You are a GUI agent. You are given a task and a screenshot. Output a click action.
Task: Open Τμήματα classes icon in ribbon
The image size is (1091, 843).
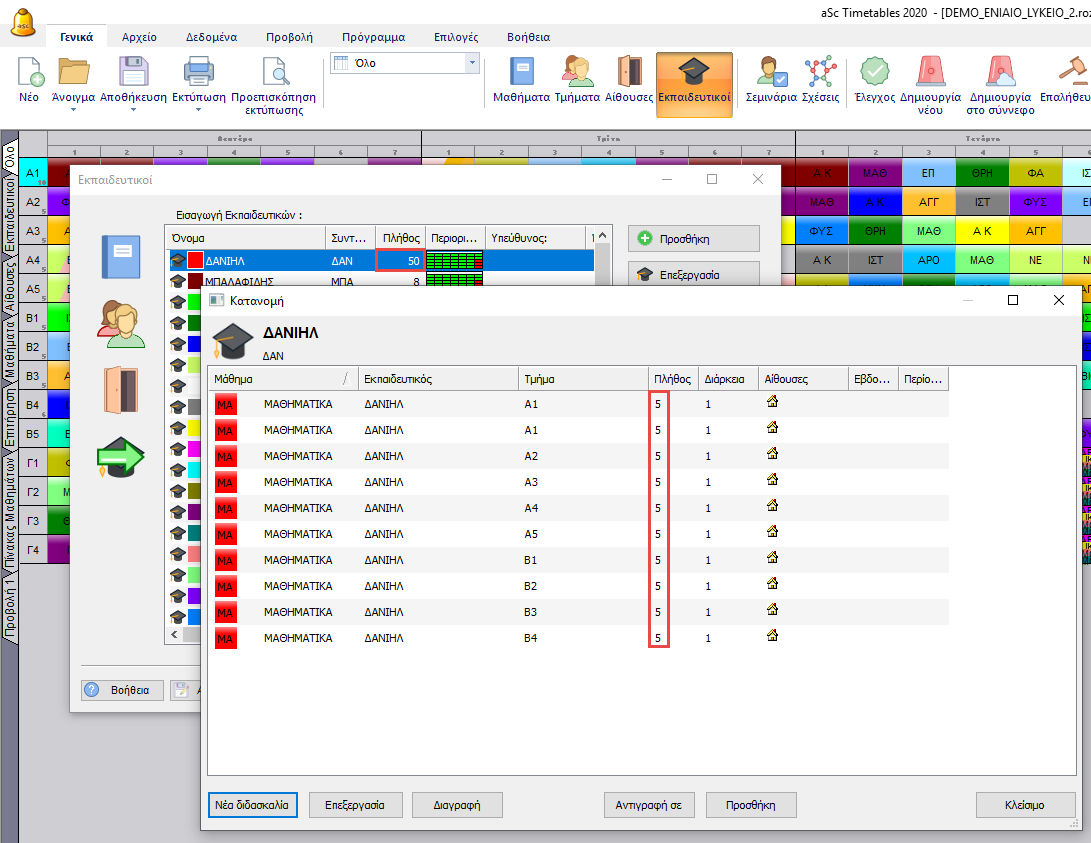pos(577,72)
